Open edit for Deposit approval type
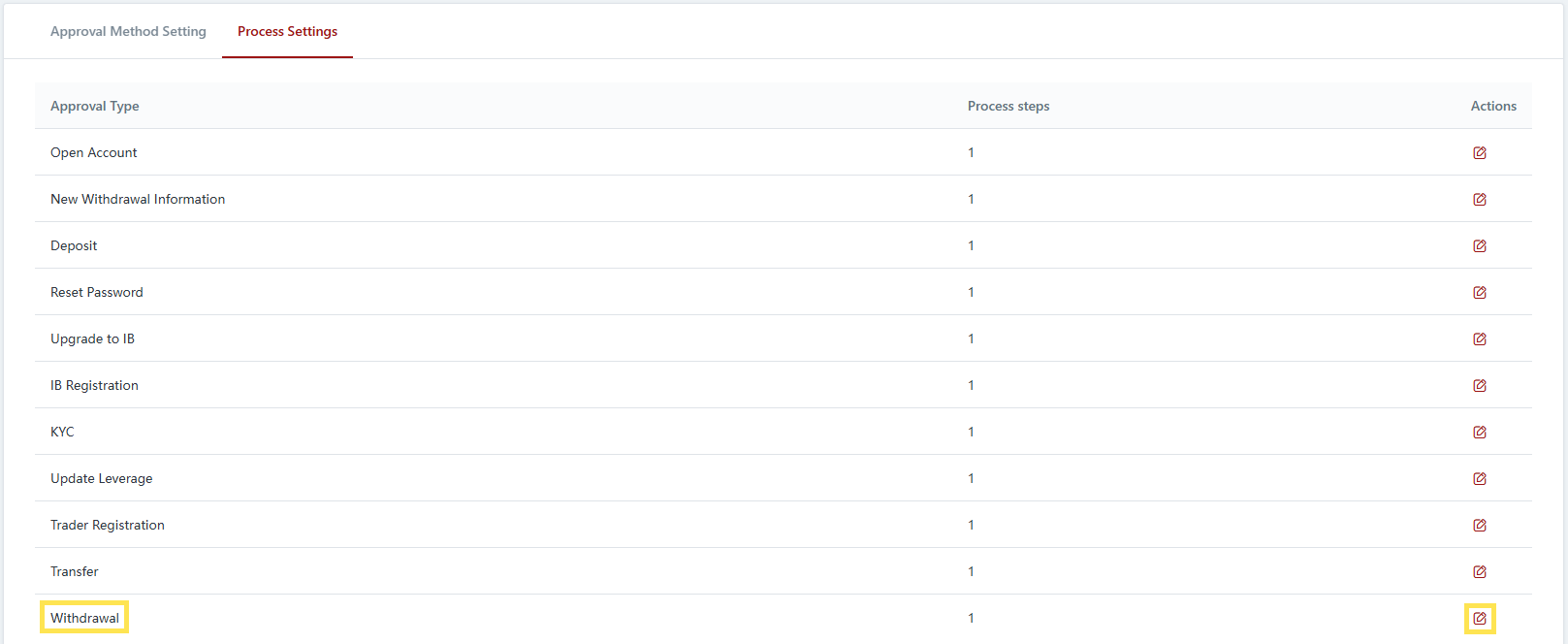Image resolution: width=1568 pixels, height=644 pixels. pyautogui.click(x=1479, y=246)
